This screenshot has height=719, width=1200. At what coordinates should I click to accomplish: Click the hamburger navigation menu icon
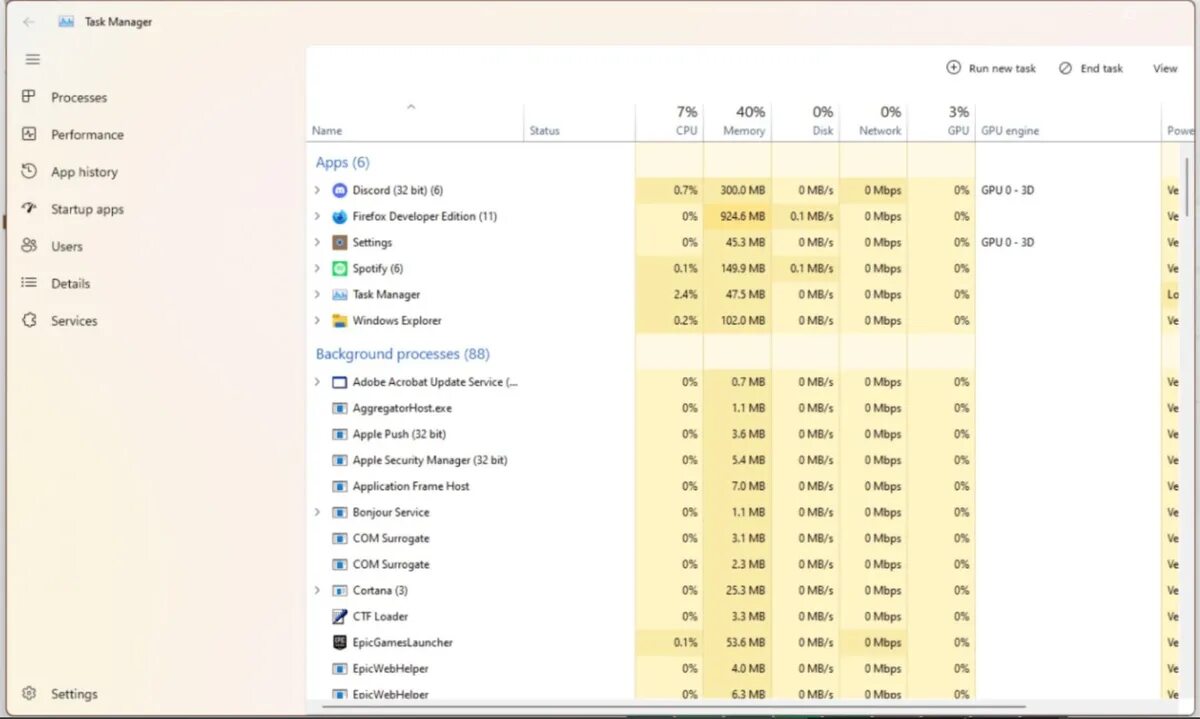(x=32, y=58)
